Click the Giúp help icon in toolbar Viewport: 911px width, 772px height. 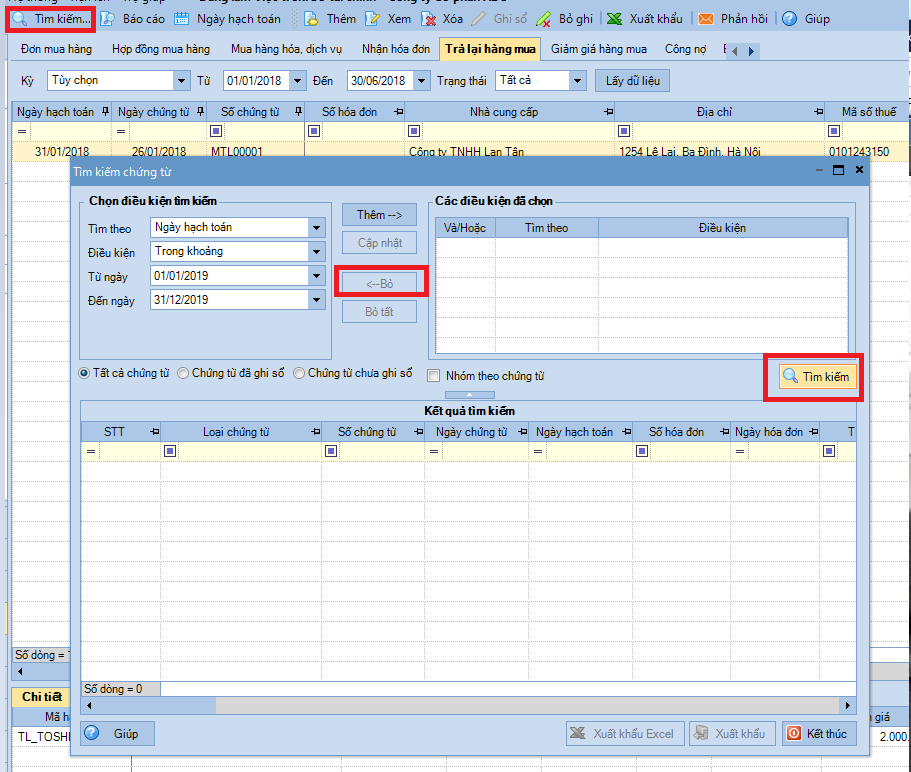click(x=790, y=19)
